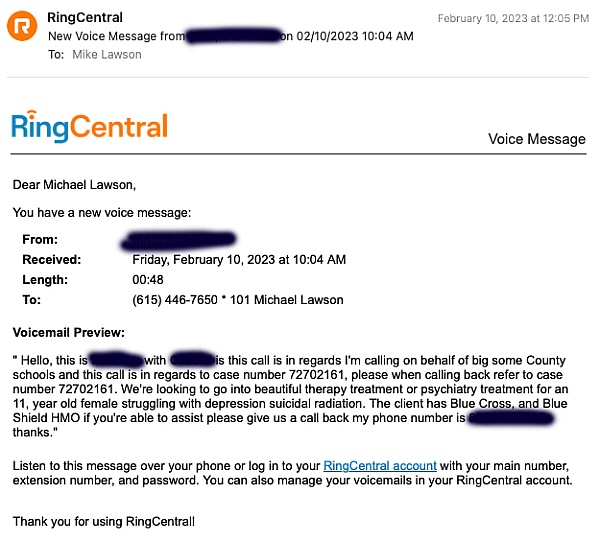Viewport: 600px width, 541px height.
Task: Click the Thank you for using RingCentral line
Action: (x=104, y=521)
